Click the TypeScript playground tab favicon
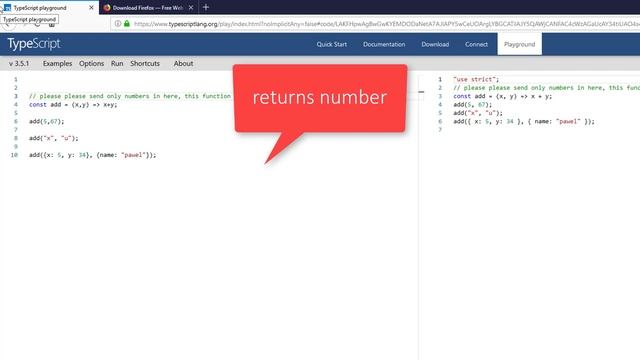The width and height of the screenshot is (640, 360). [7, 8]
